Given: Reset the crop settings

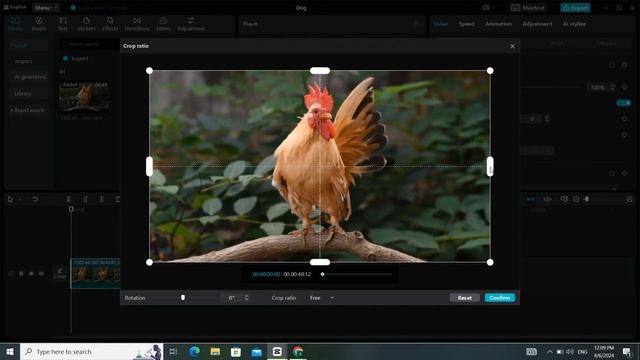Looking at the screenshot, I should tap(464, 298).
